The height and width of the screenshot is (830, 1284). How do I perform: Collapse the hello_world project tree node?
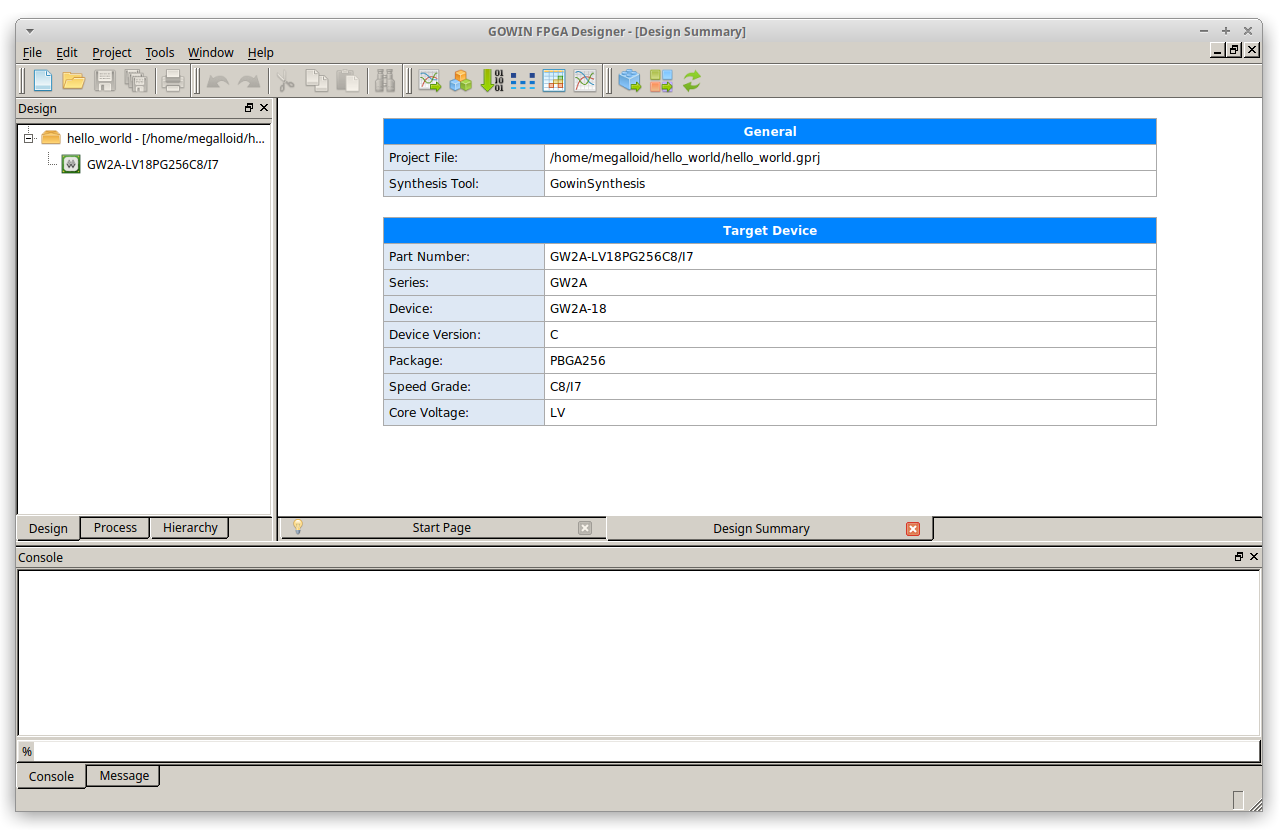coord(29,138)
